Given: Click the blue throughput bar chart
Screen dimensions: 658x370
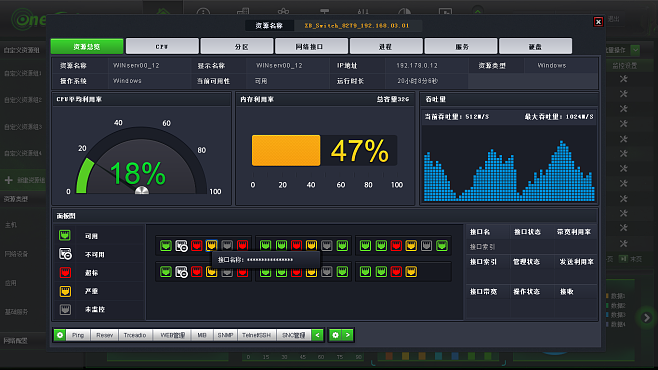Looking at the screenshot, I should point(509,171).
